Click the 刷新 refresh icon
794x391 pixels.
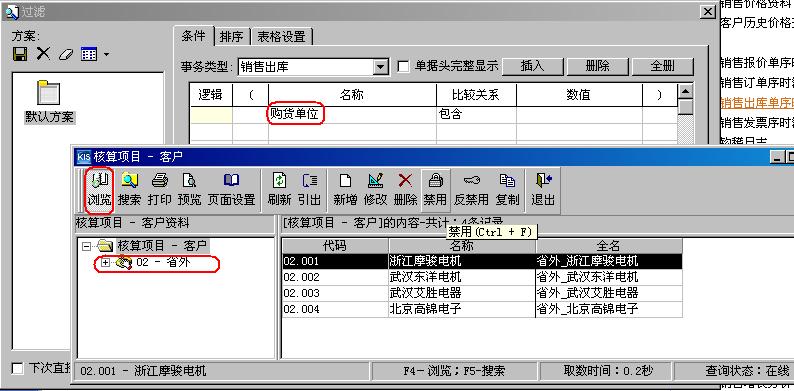(280, 189)
